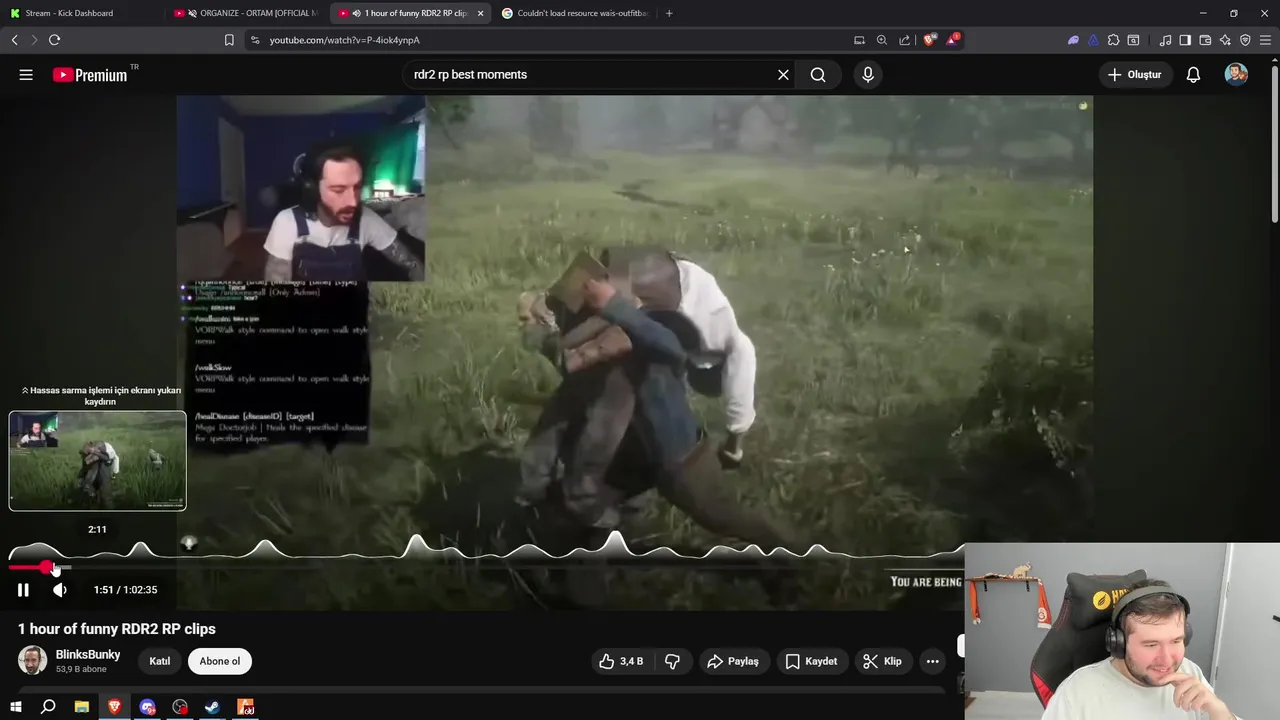1280x720 pixels.
Task: Bookmark this page icon
Action: (x=229, y=40)
